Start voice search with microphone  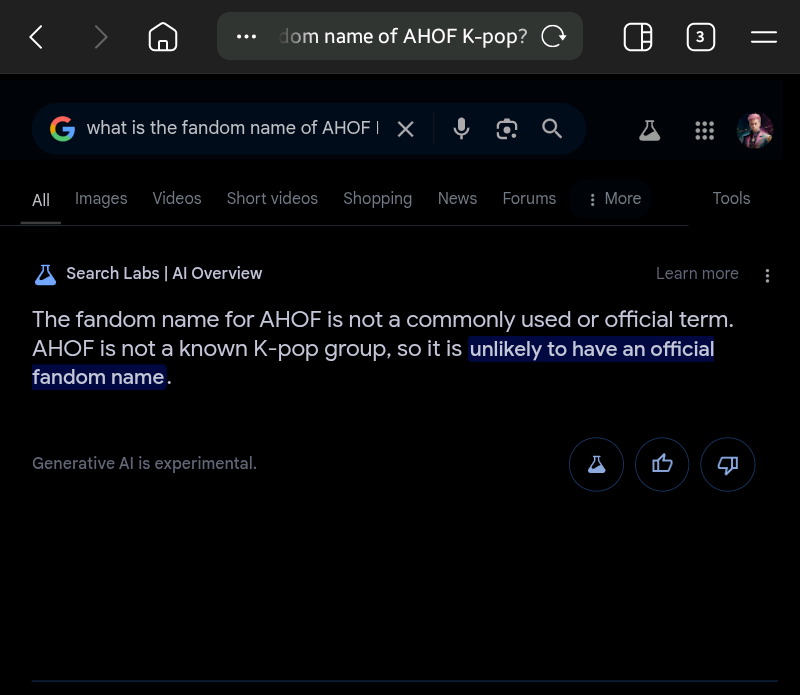tap(461, 129)
